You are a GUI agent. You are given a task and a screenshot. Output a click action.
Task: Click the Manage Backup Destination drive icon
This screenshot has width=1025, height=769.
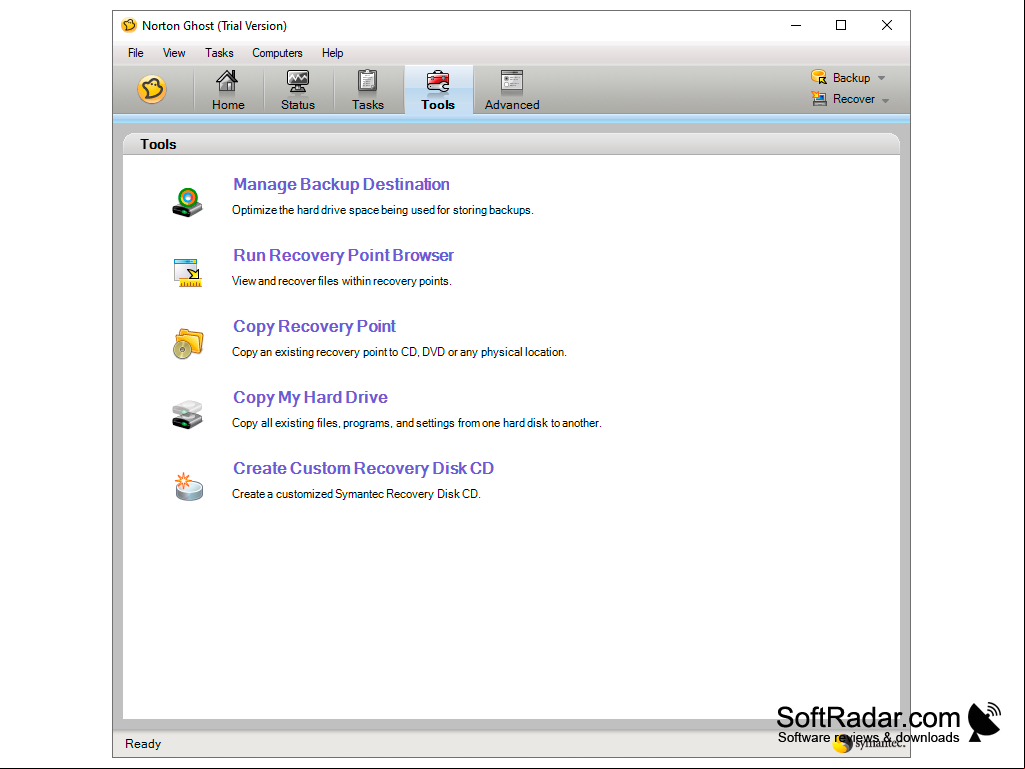188,201
